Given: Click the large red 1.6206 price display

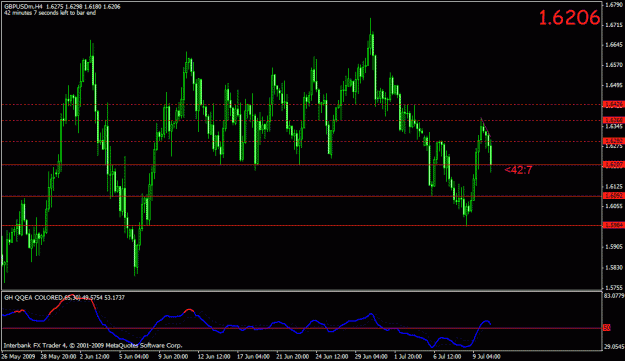Looking at the screenshot, I should click(x=569, y=18).
